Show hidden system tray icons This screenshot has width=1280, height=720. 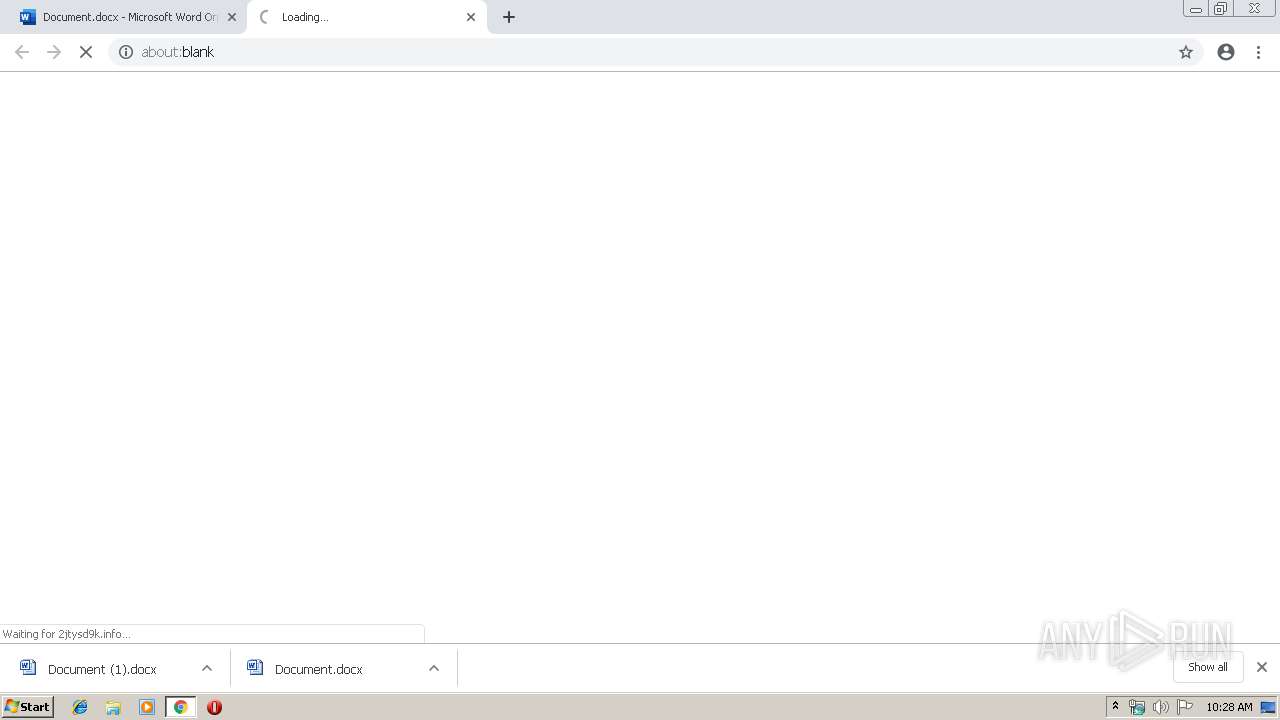coord(1116,707)
